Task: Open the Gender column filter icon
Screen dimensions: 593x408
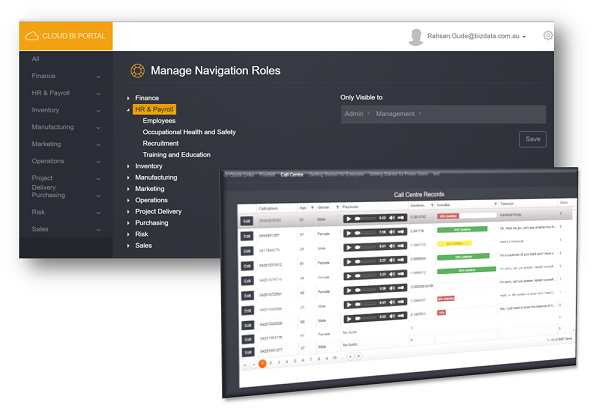Action: pos(337,207)
